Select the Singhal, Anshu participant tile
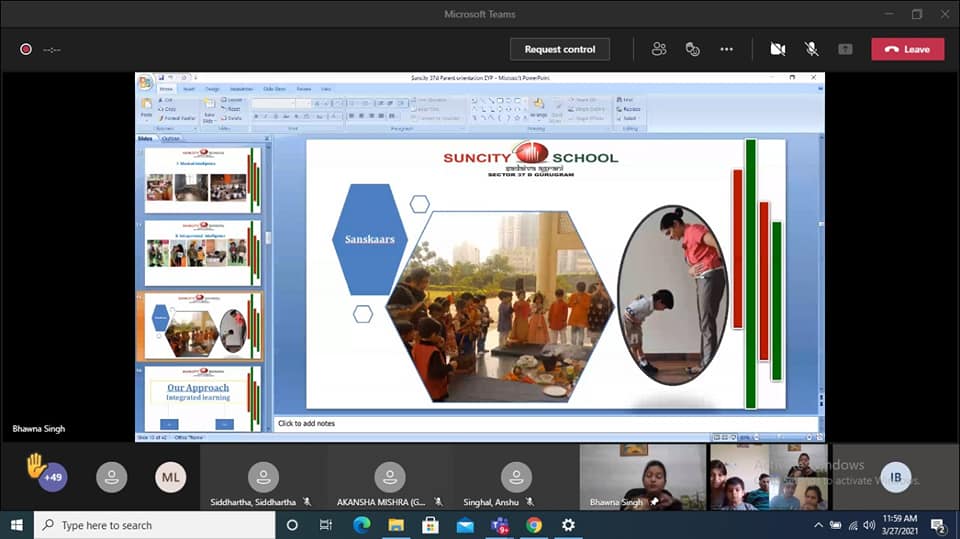Viewport: 960px width, 539px height. 516,478
